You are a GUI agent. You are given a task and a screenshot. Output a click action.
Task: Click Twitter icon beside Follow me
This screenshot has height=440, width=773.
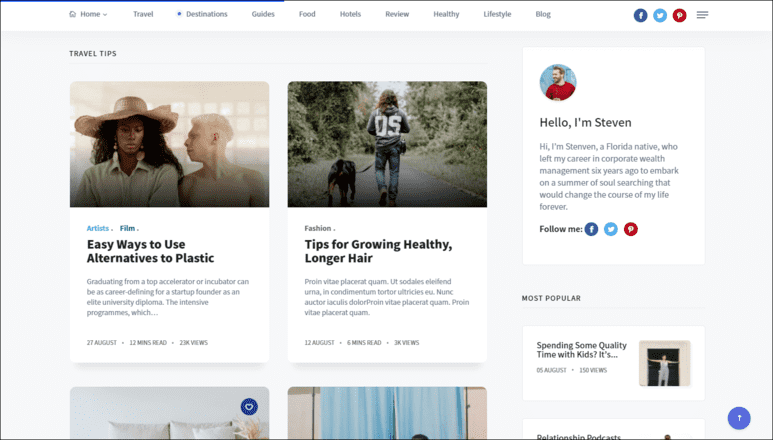(611, 229)
